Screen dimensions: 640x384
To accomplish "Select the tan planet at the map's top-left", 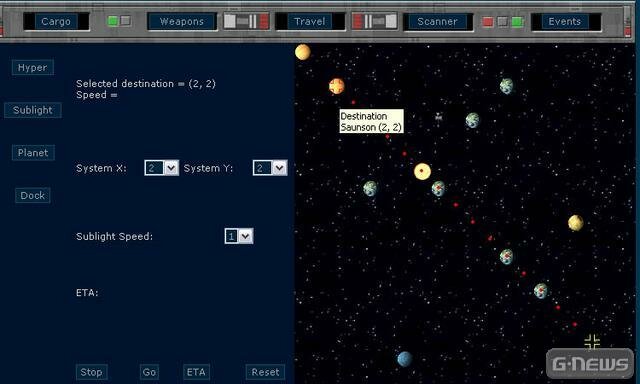I will 303,52.
